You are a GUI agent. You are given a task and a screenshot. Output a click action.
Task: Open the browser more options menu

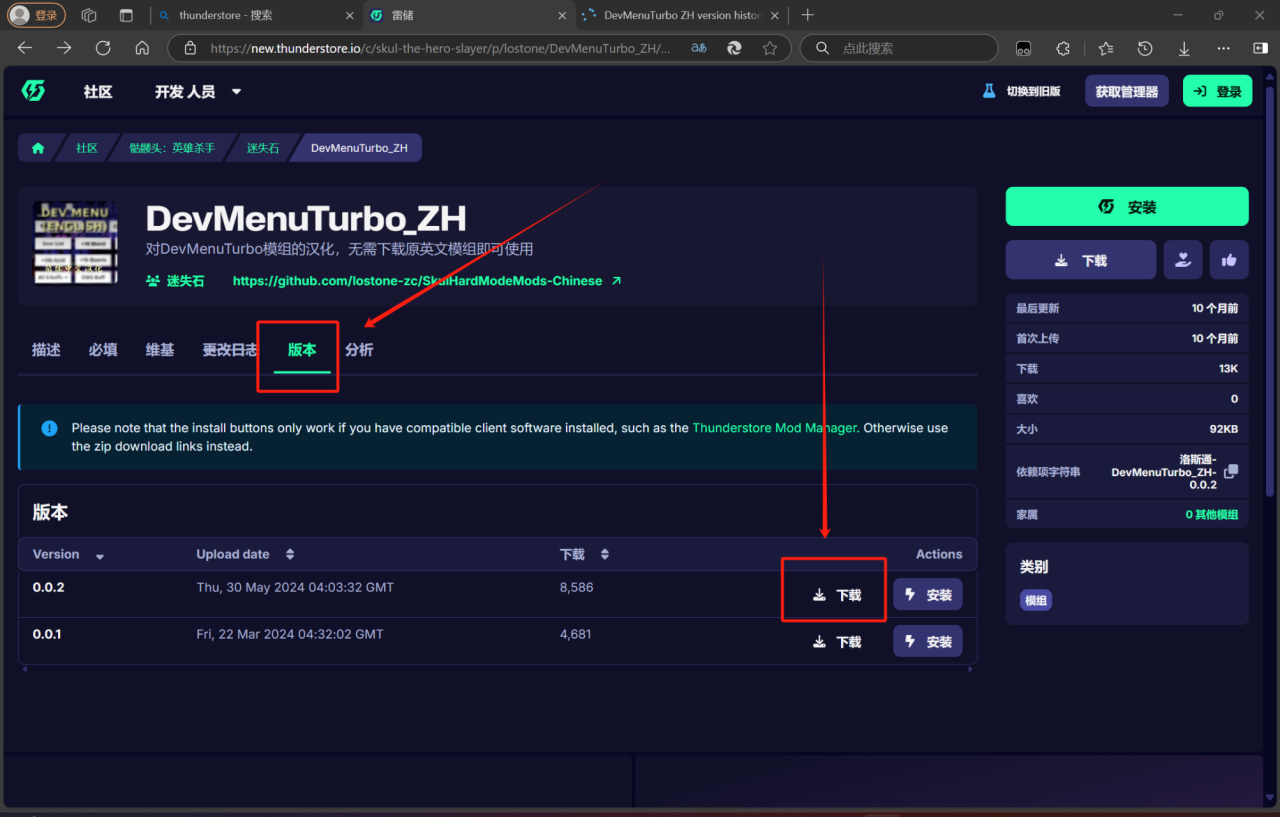tap(1223, 48)
